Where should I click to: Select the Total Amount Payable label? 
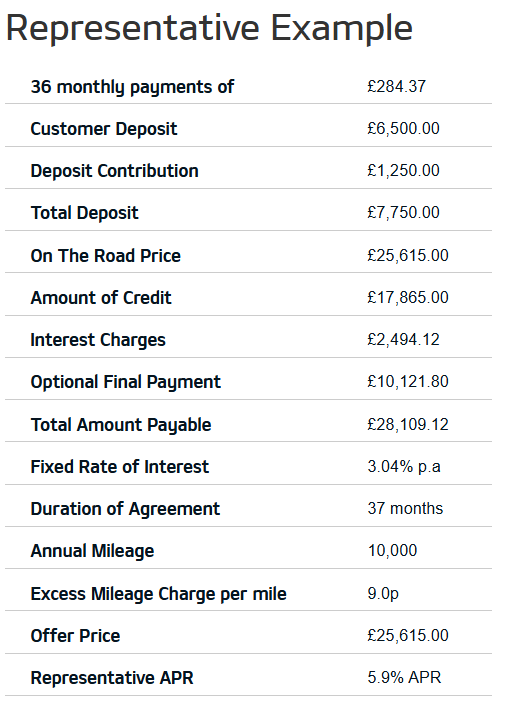[121, 425]
